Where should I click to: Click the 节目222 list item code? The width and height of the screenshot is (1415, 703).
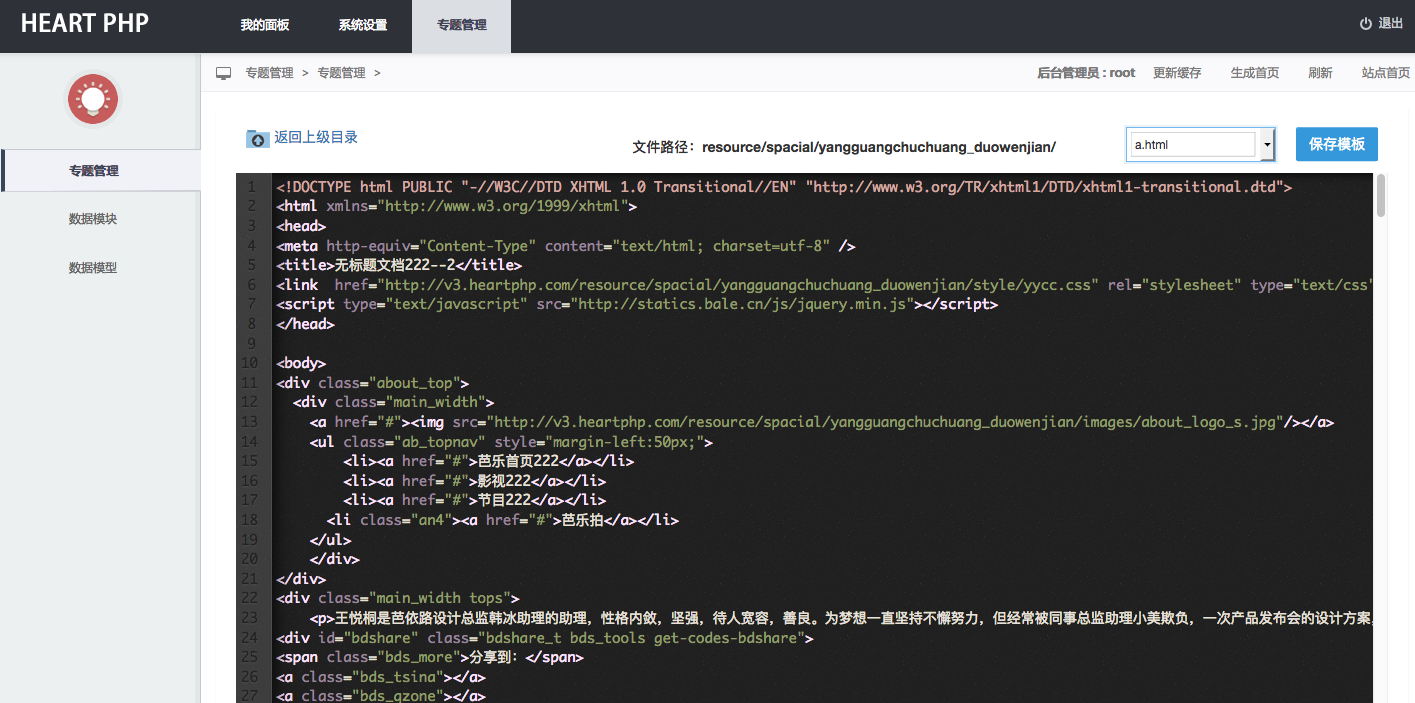[x=474, y=499]
